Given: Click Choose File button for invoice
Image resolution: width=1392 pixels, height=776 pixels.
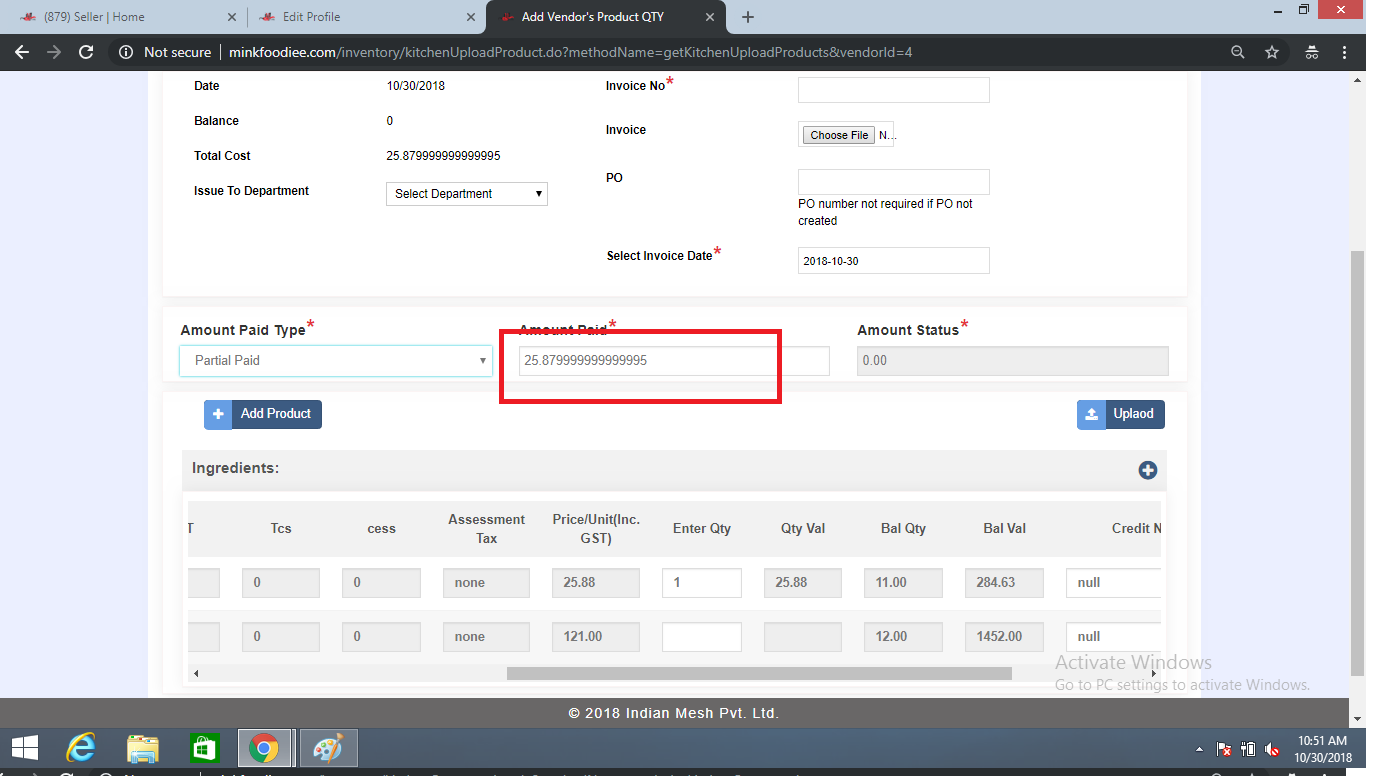Looking at the screenshot, I should click(839, 135).
